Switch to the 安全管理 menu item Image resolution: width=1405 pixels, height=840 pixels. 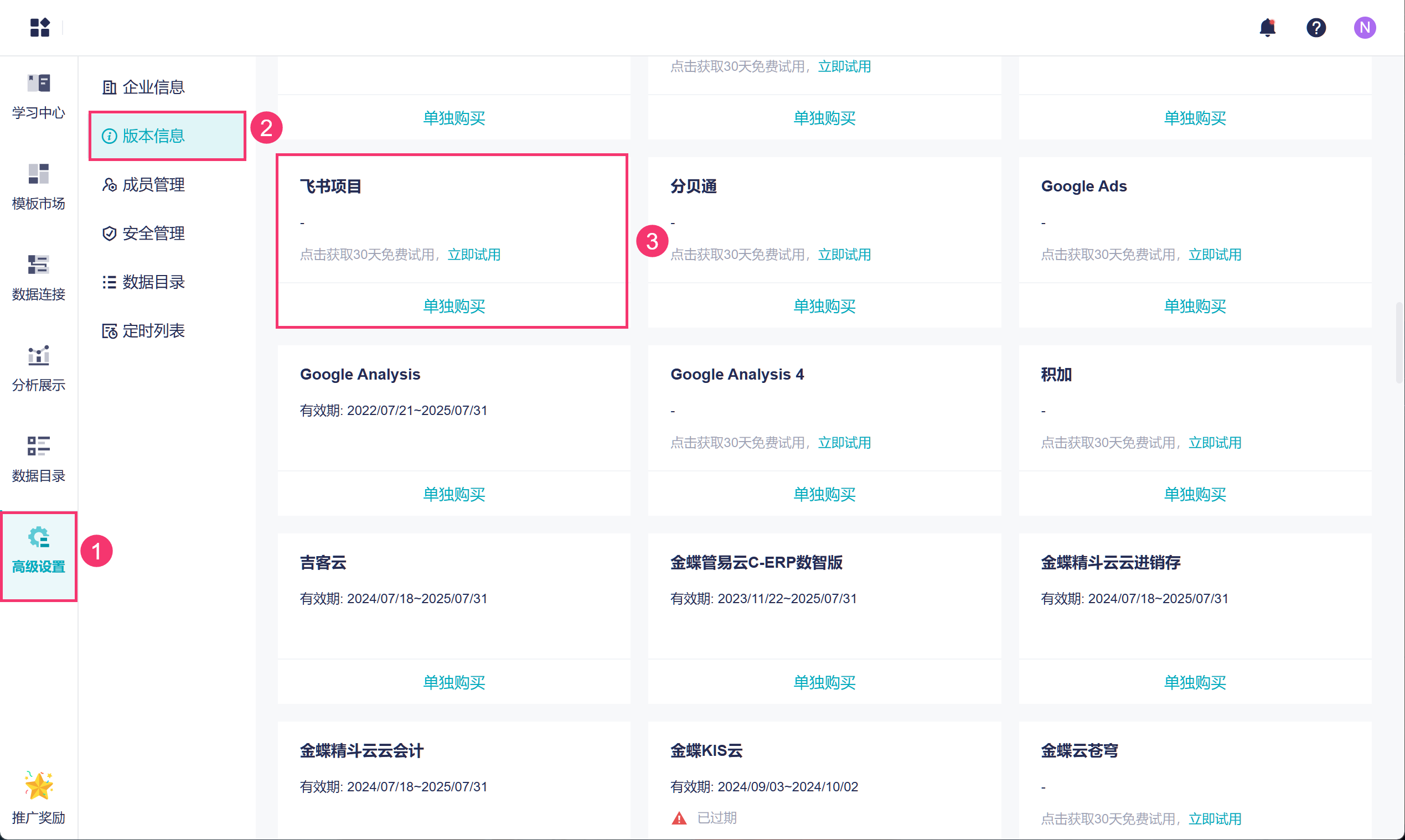coord(153,233)
